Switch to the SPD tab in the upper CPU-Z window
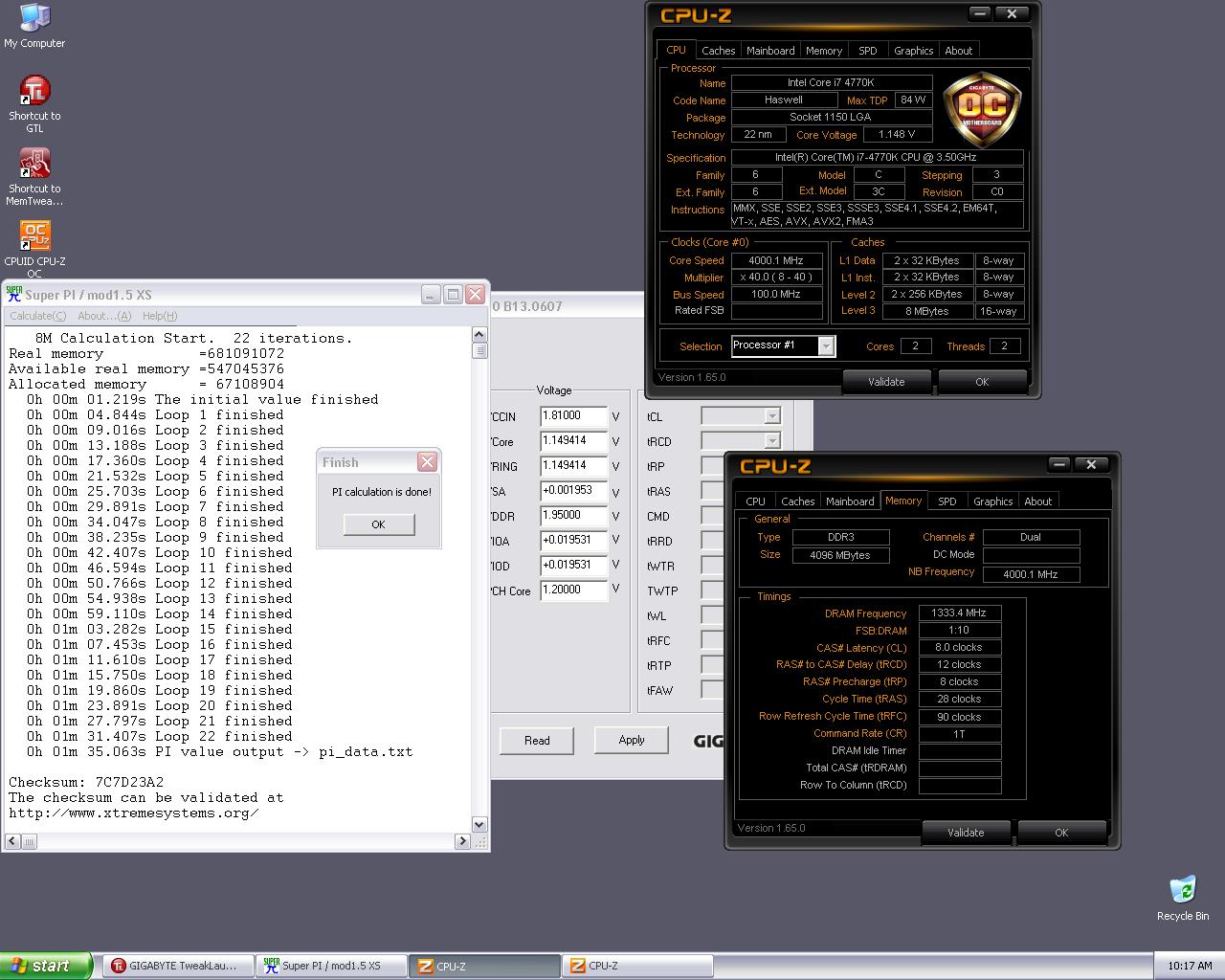Image resolution: width=1225 pixels, height=980 pixels. (x=868, y=51)
